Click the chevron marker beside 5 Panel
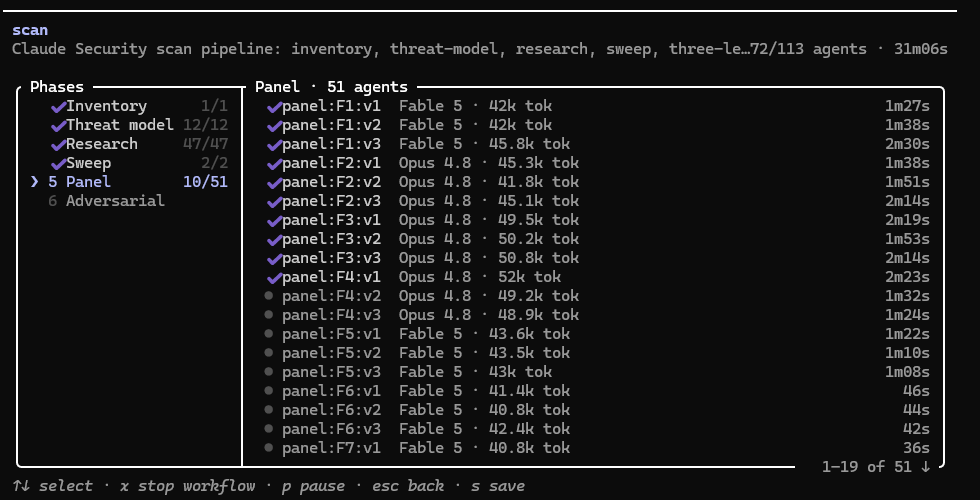This screenshot has height=500, width=980. pos(35,182)
